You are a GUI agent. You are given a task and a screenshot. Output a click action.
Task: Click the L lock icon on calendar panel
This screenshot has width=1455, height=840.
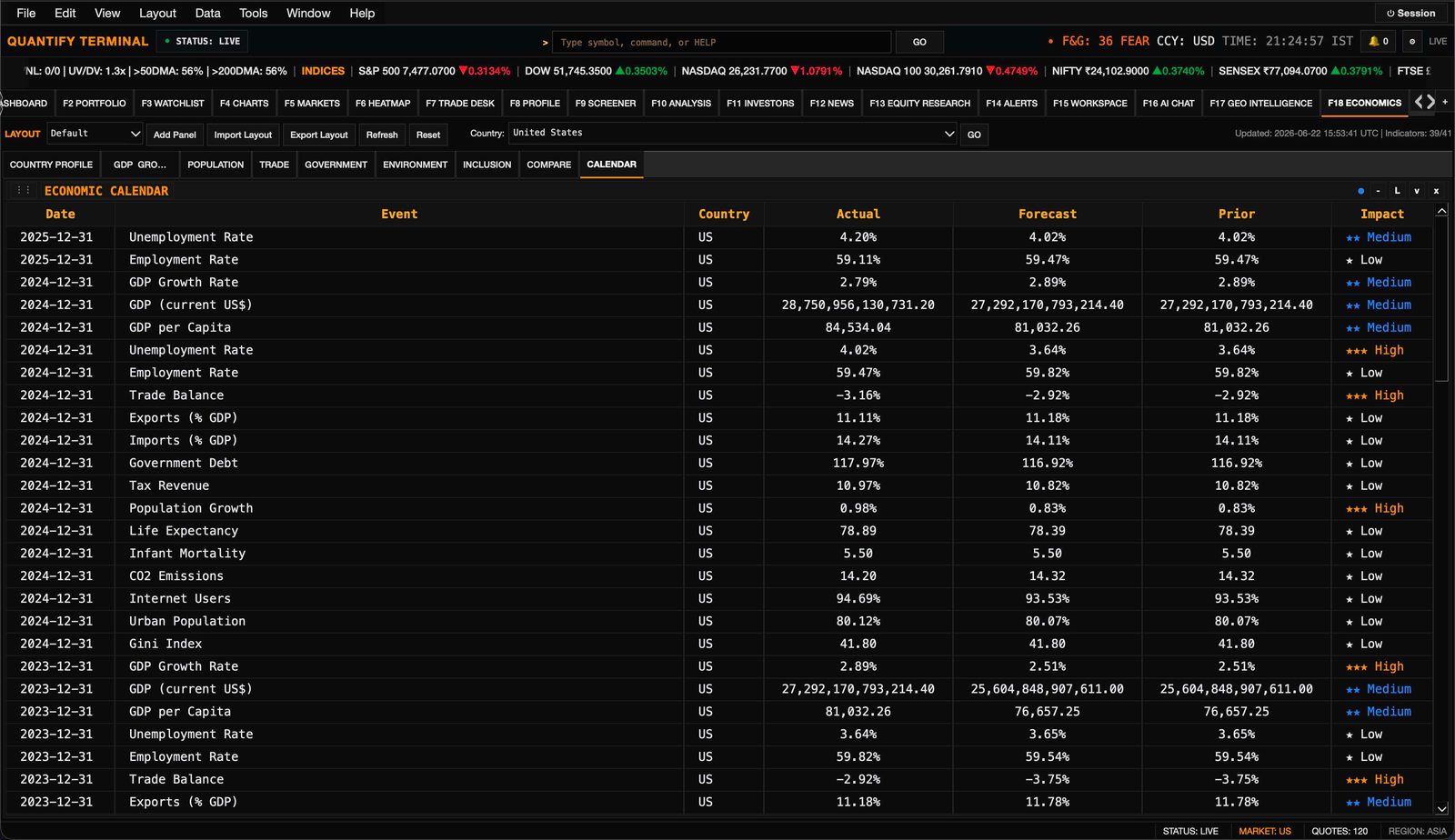tap(1398, 191)
